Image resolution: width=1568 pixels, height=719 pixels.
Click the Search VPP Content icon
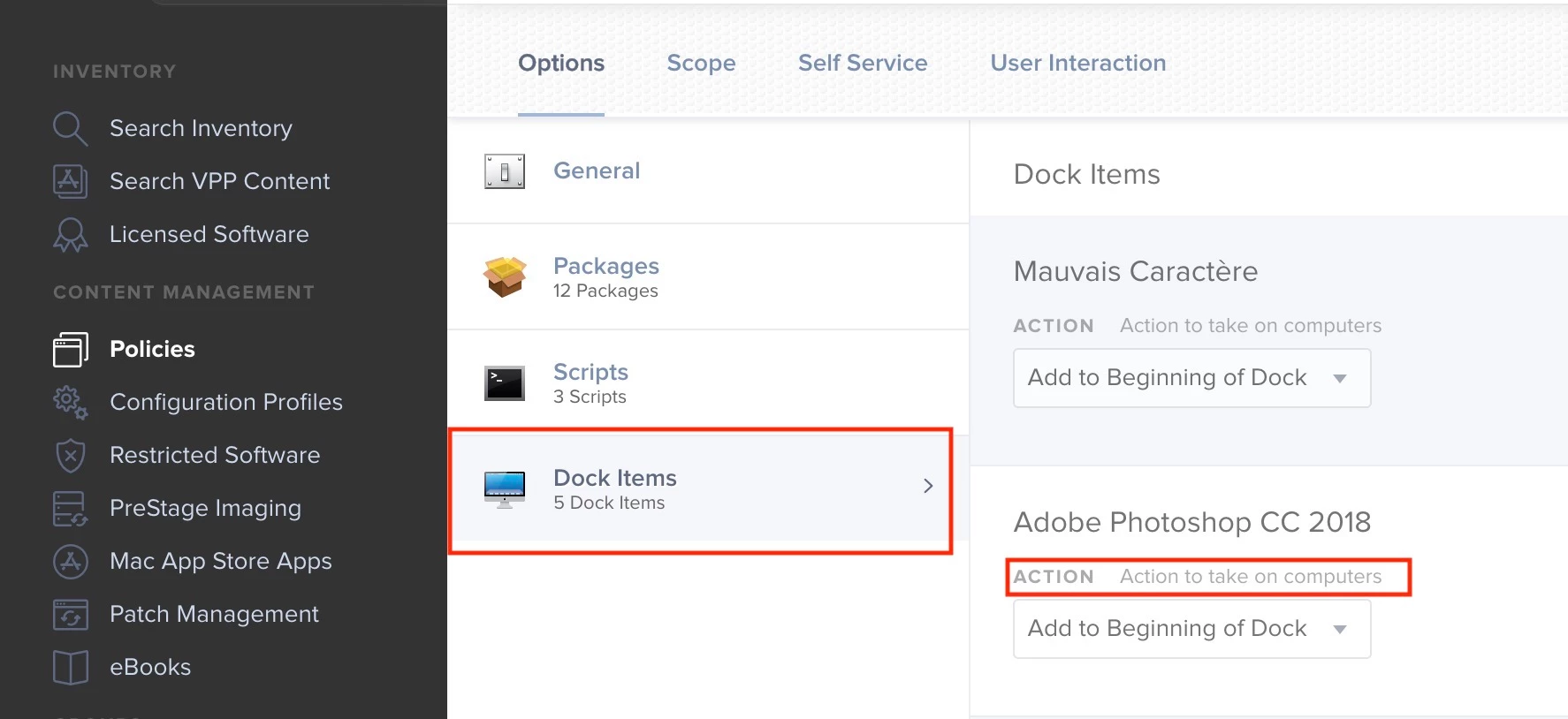coord(70,181)
